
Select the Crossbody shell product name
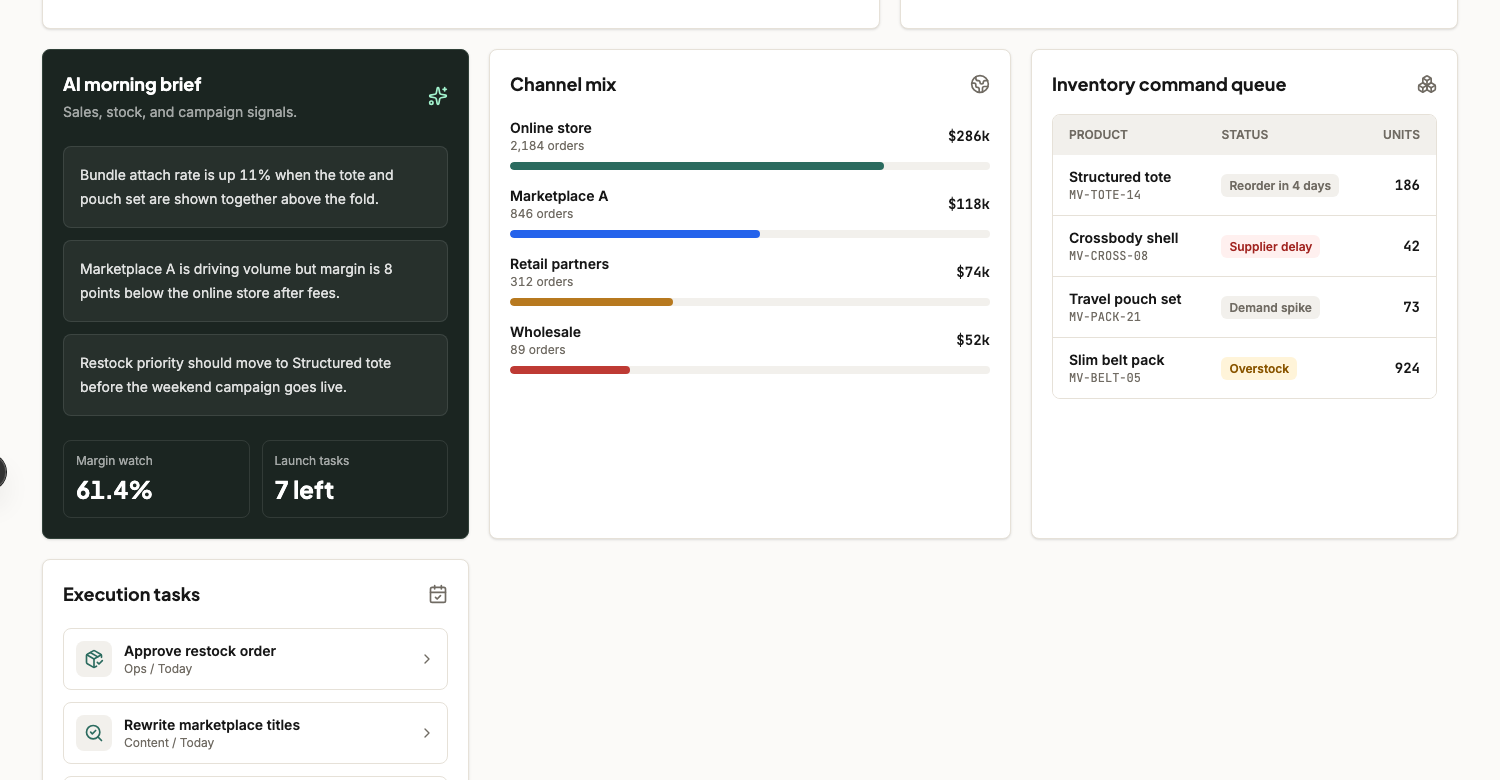pyautogui.click(x=1124, y=238)
